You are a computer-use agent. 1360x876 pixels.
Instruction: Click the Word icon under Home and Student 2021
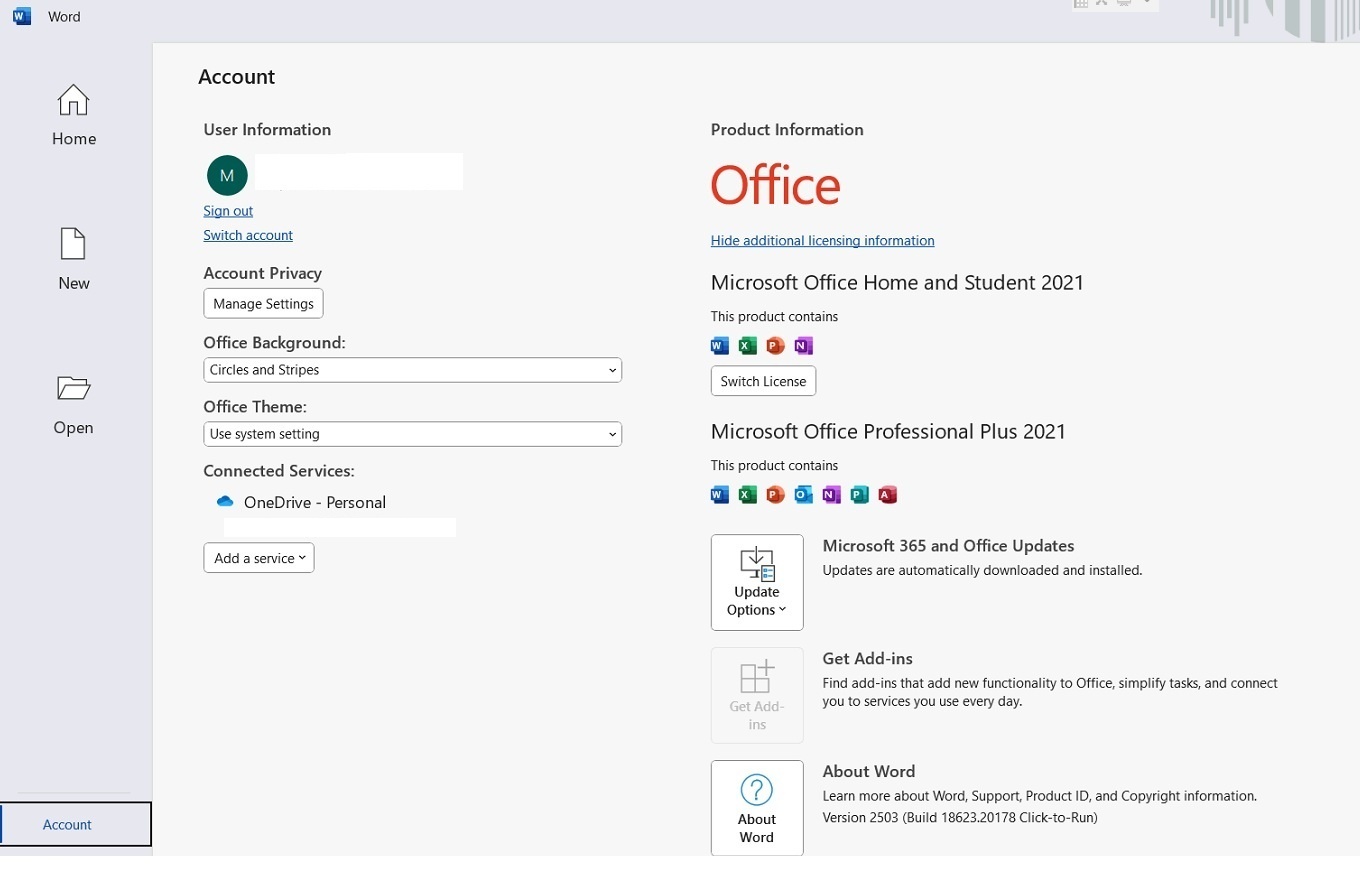(720, 346)
